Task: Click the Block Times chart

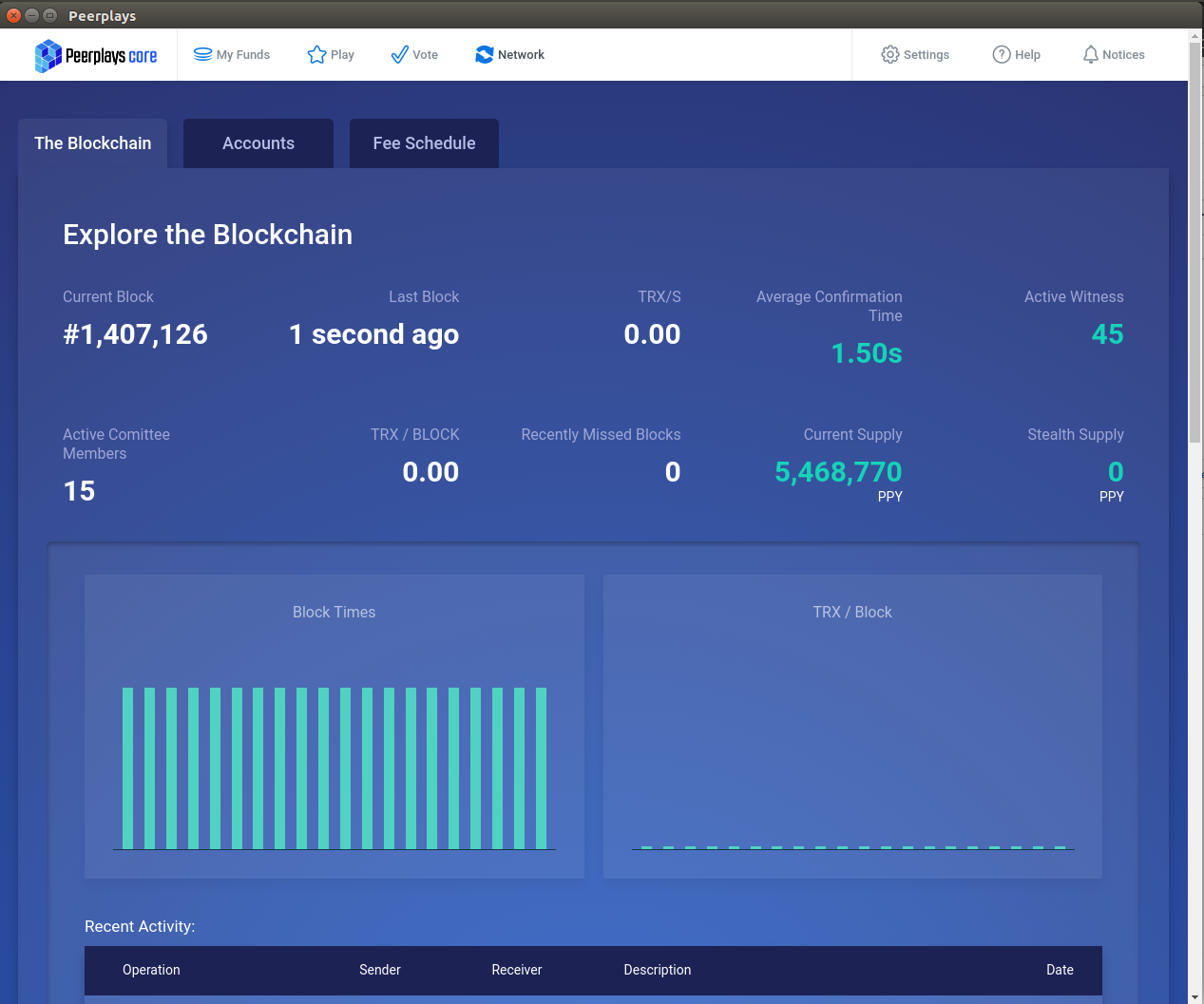Action: click(x=334, y=727)
